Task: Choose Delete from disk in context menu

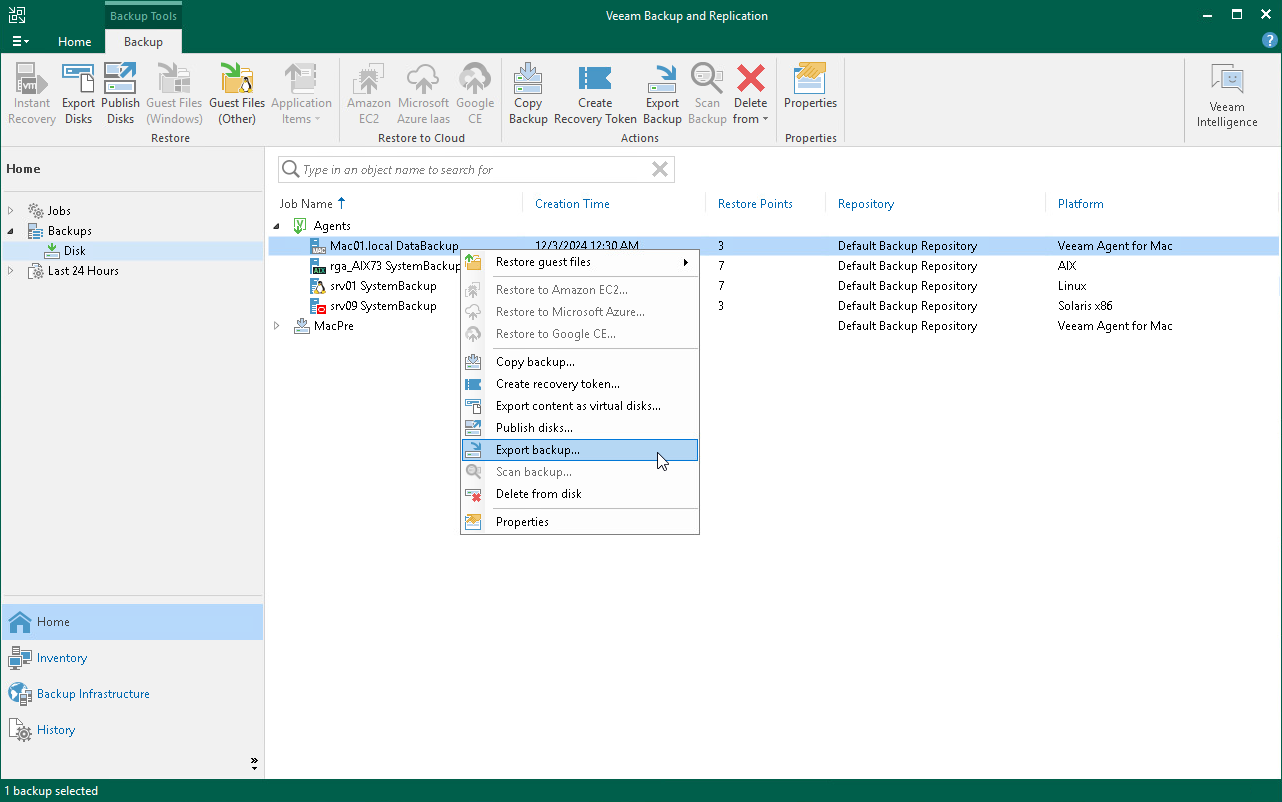Action: click(x=538, y=494)
